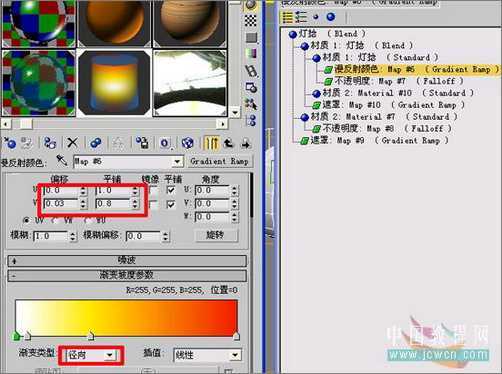Select 遮罩 Map #9 Gradient Ramp node
This screenshot has height=374, width=502.
(374, 140)
